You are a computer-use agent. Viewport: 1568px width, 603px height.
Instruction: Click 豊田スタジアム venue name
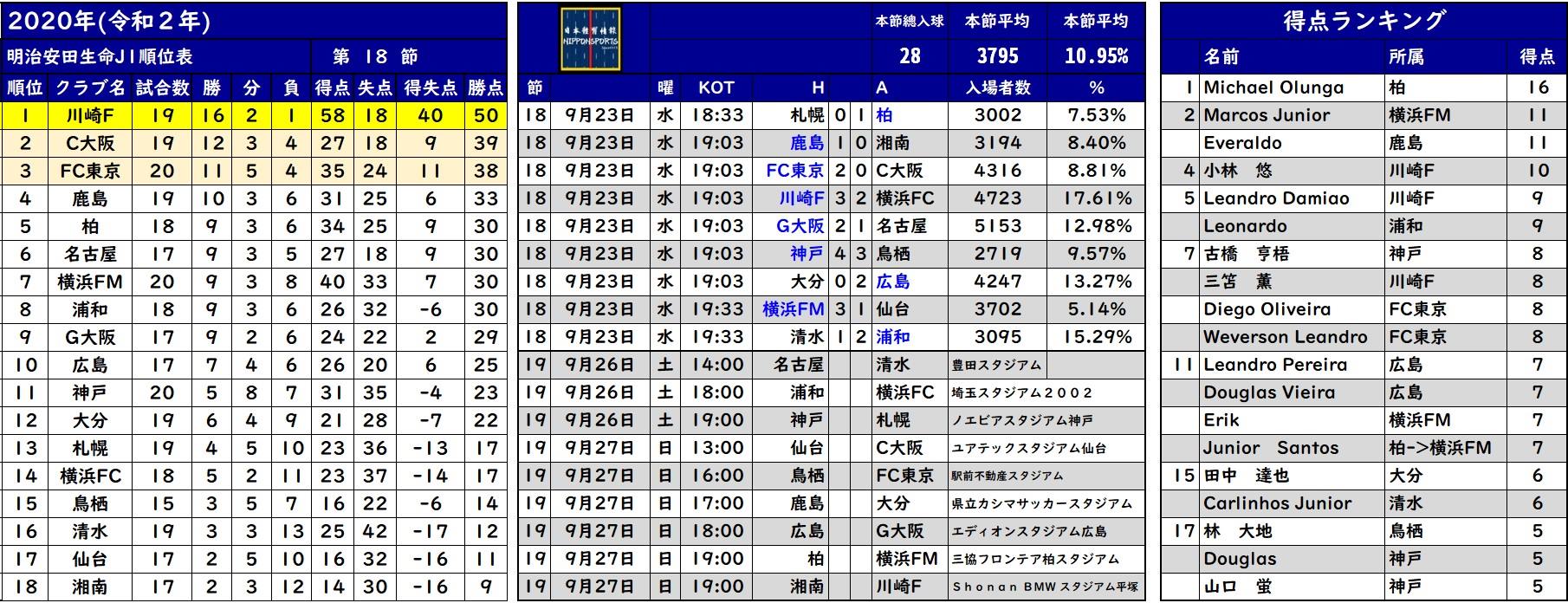click(x=996, y=366)
